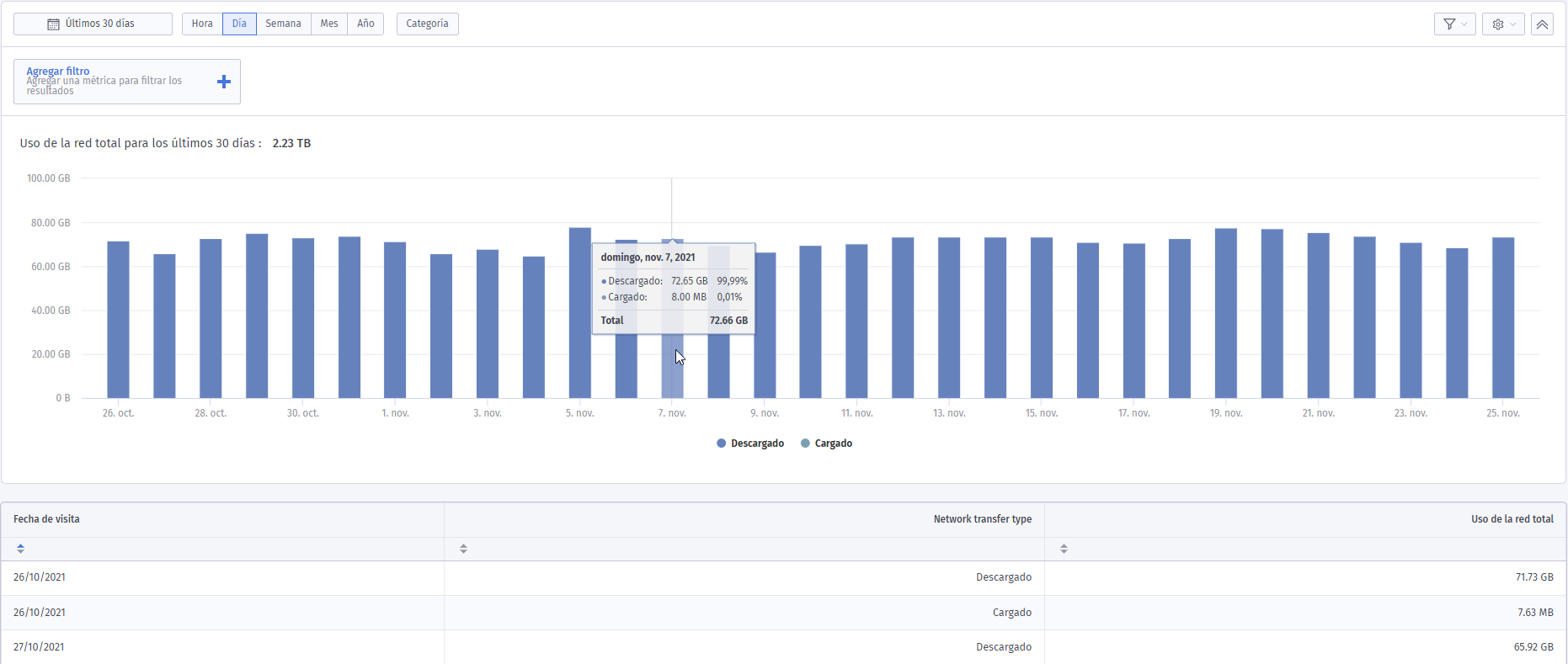Click the bar for 25. nov.
Viewport: 1568px width, 664px height.
pos(1503,317)
